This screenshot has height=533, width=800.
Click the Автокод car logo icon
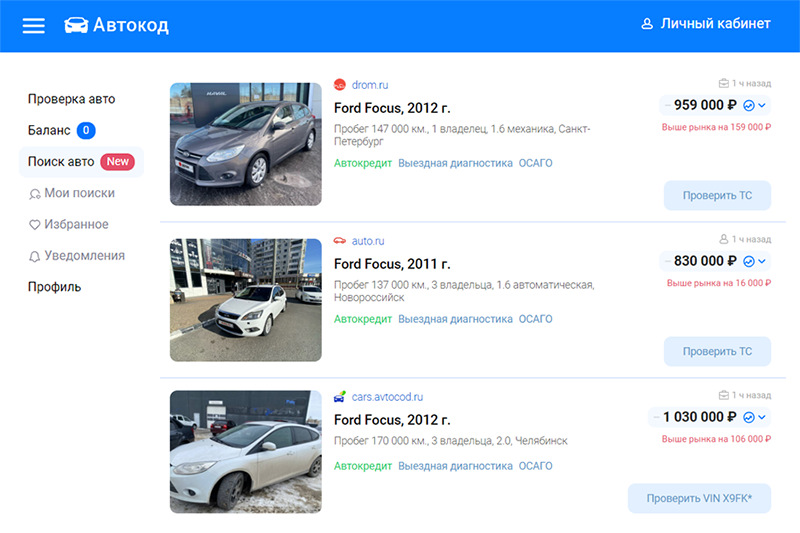(75, 25)
